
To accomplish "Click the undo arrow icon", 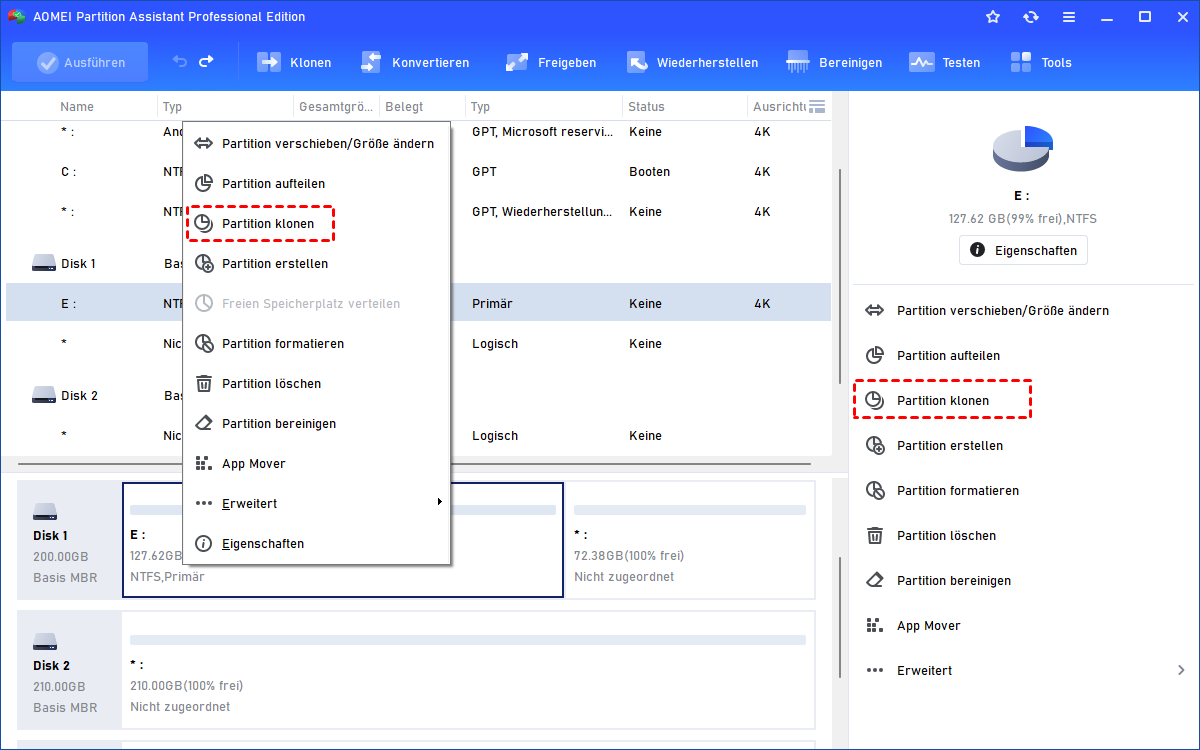I will (x=180, y=62).
